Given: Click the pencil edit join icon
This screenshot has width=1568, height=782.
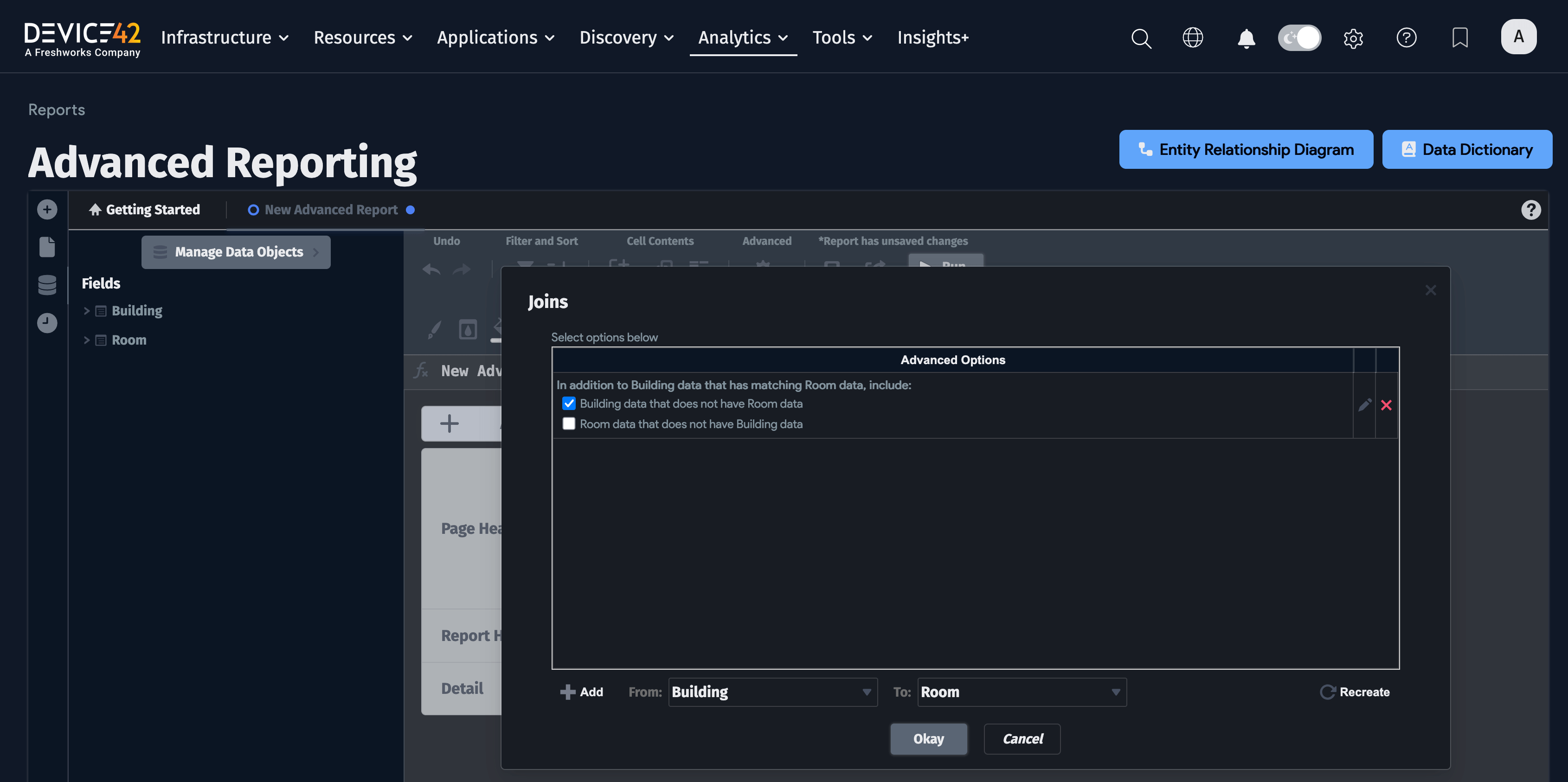Looking at the screenshot, I should click(x=1365, y=405).
